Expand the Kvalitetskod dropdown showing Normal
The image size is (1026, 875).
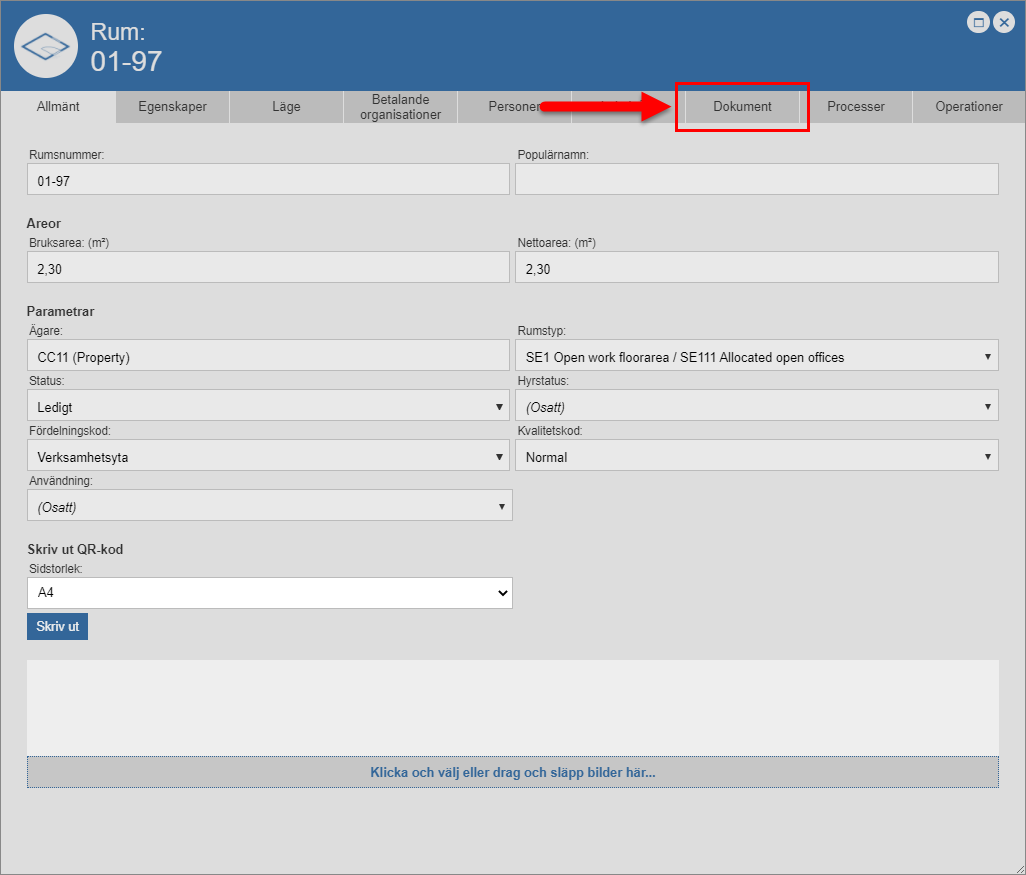pos(756,456)
